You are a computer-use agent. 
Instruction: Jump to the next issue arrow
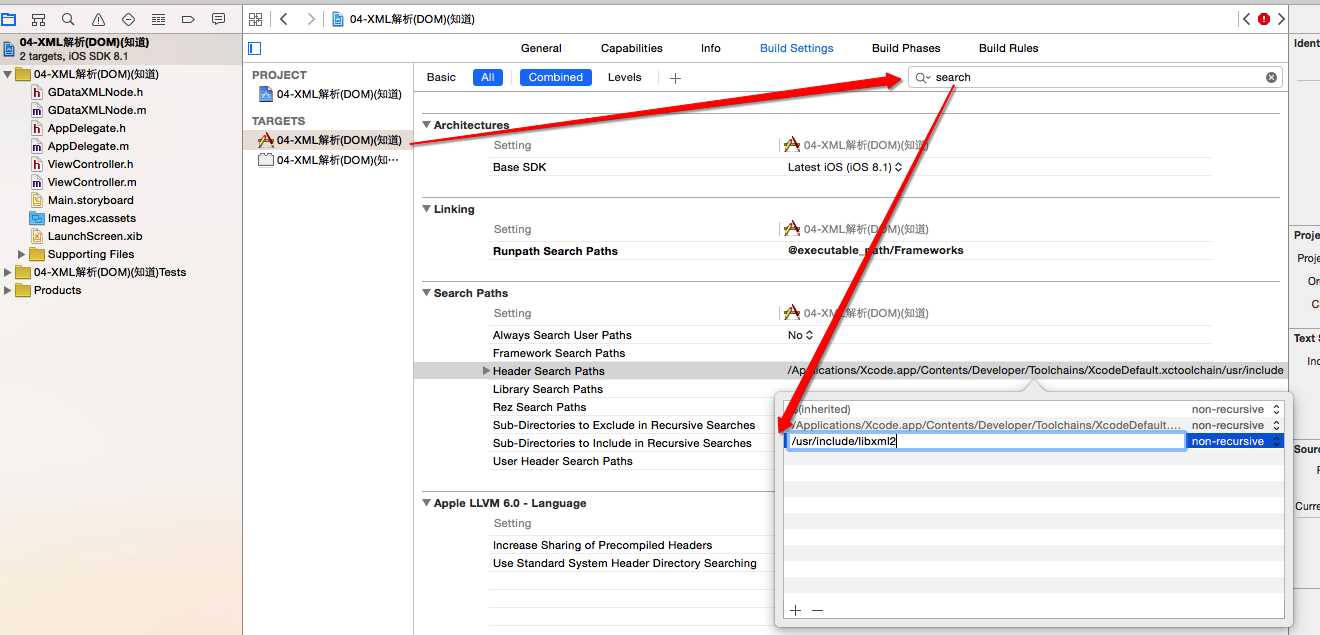click(x=1281, y=19)
